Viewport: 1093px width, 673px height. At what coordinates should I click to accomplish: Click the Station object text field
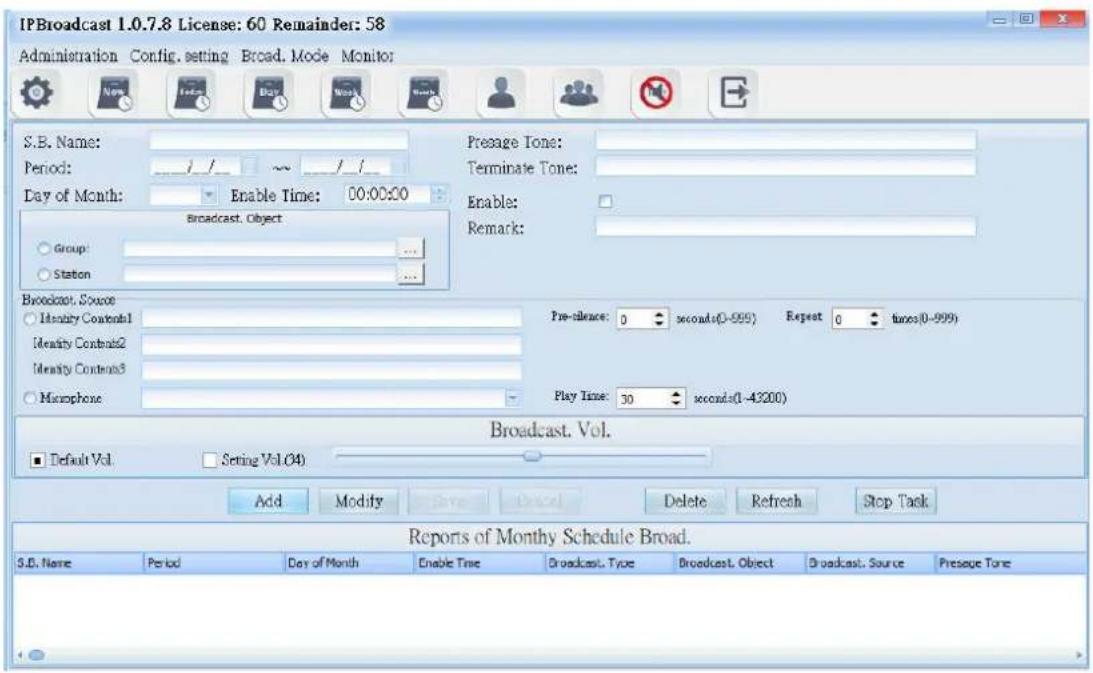click(x=259, y=275)
